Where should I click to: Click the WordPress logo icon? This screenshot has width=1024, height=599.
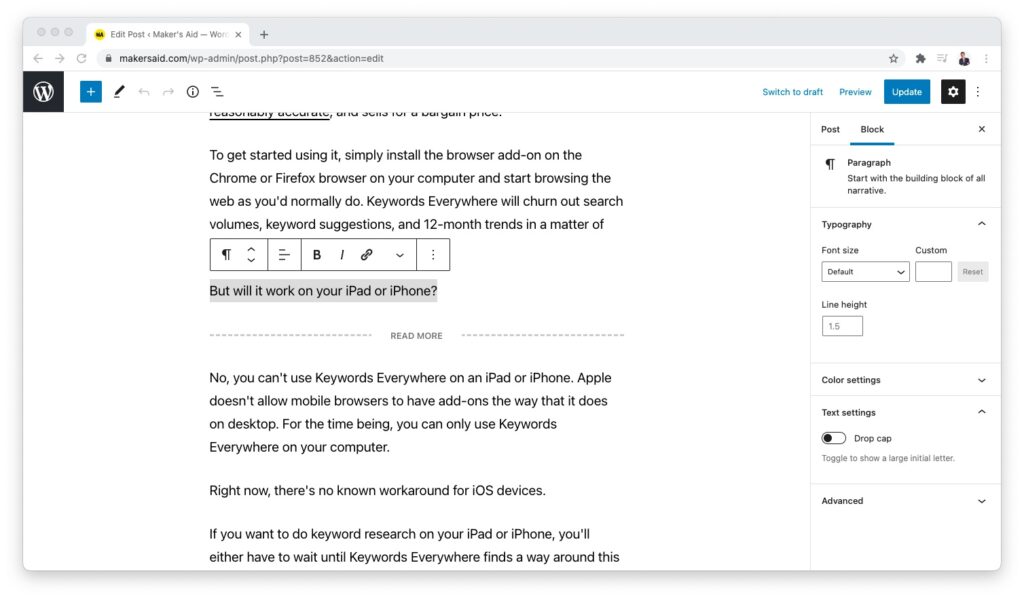43,91
